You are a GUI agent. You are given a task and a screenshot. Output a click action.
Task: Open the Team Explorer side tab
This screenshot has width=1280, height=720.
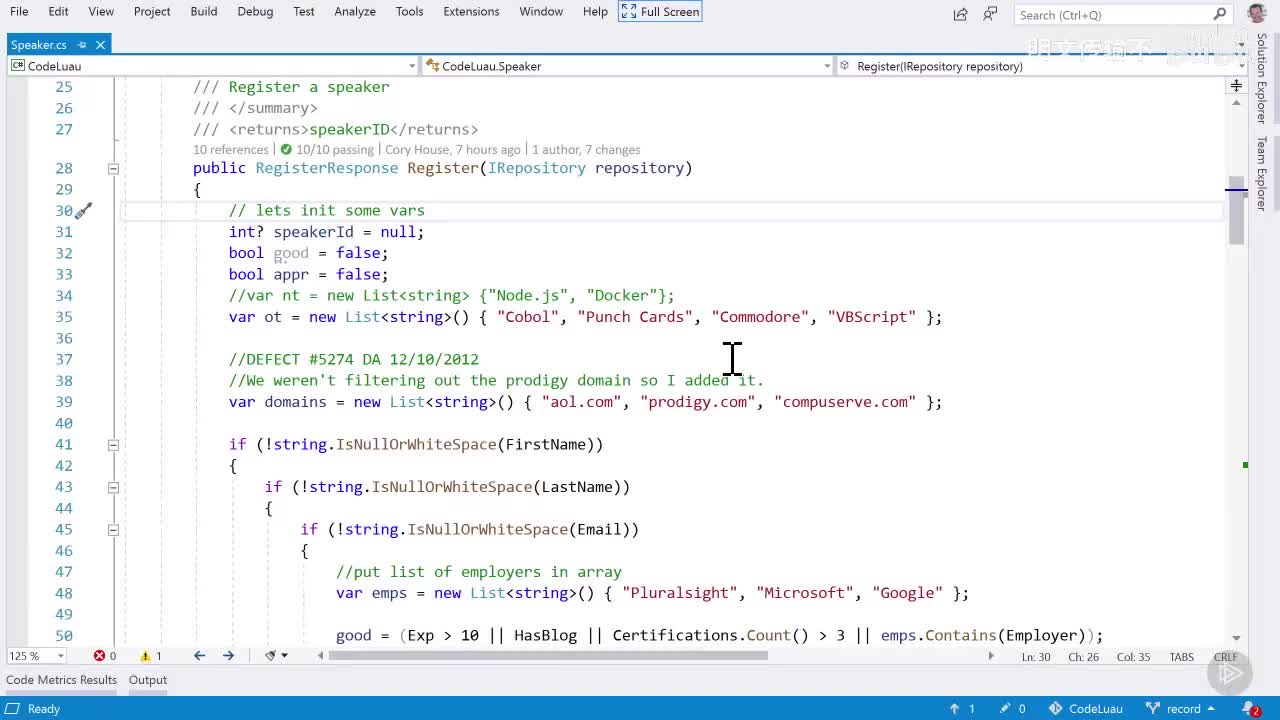[x=1262, y=173]
